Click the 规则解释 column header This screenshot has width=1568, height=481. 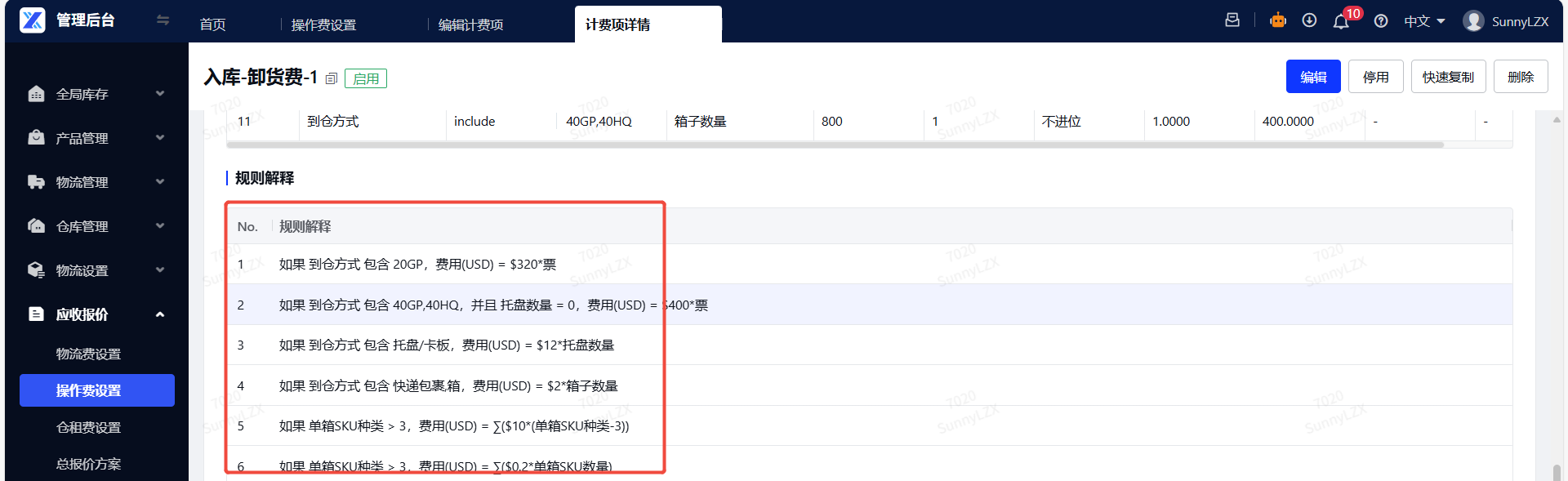click(x=305, y=226)
